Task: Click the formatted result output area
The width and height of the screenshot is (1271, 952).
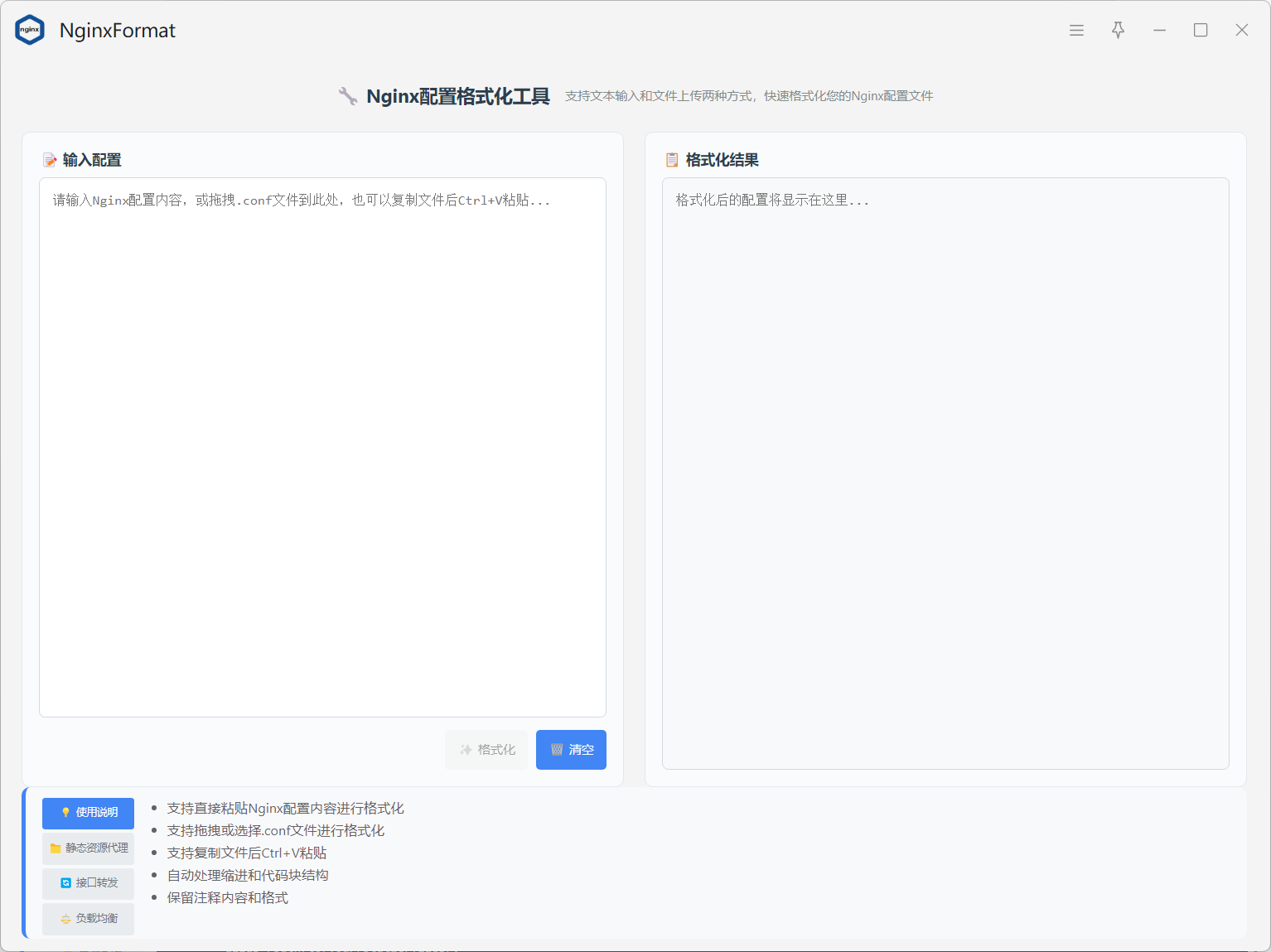Action: 945,473
